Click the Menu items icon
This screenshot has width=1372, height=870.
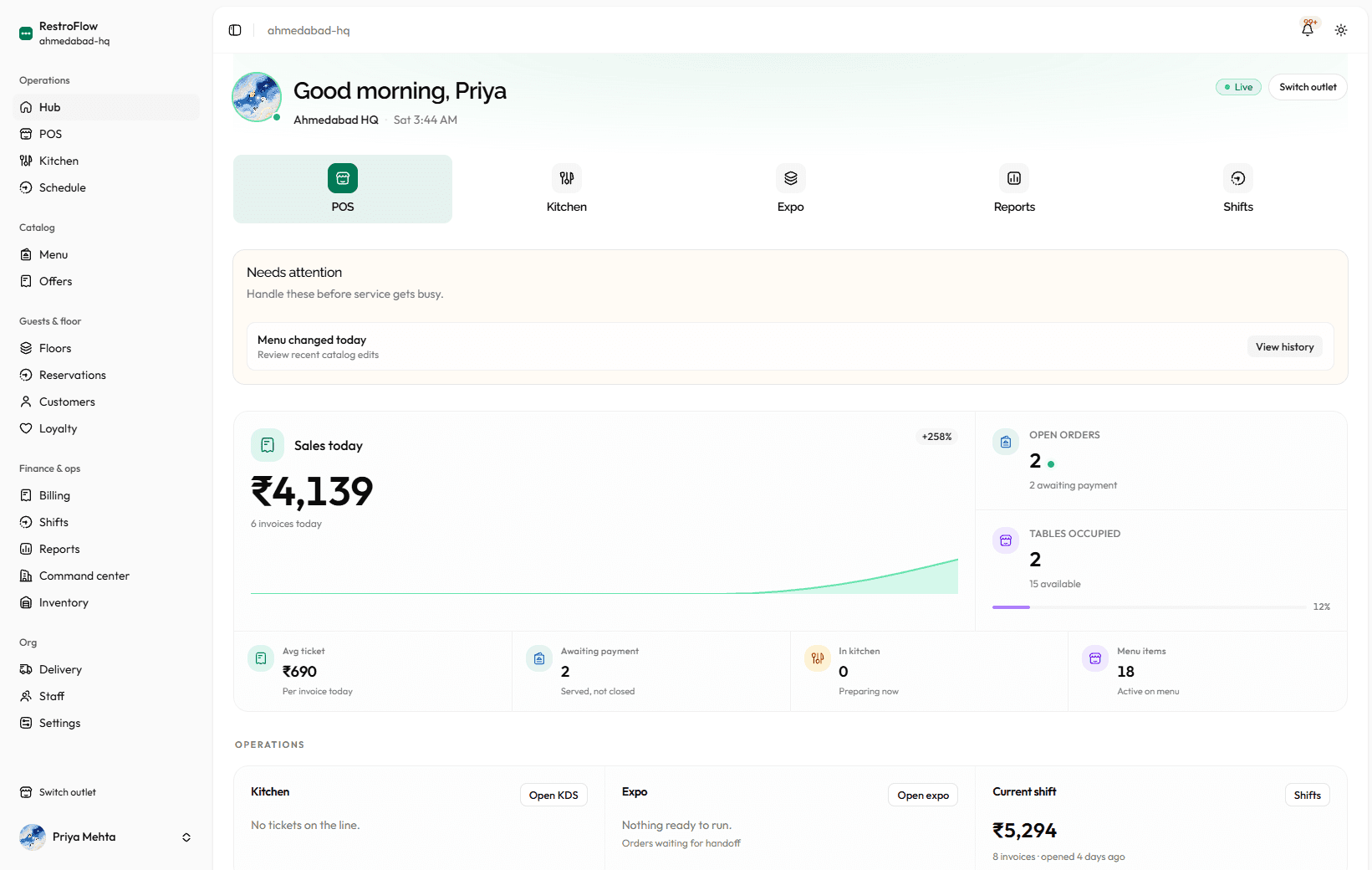click(1095, 658)
